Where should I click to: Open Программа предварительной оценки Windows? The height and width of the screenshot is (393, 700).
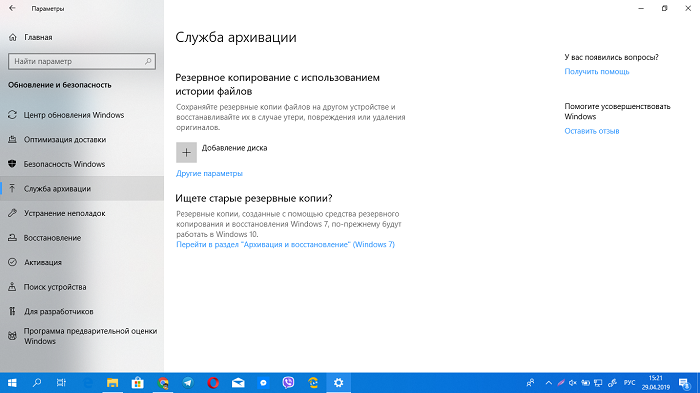pyautogui.click(x=82, y=336)
